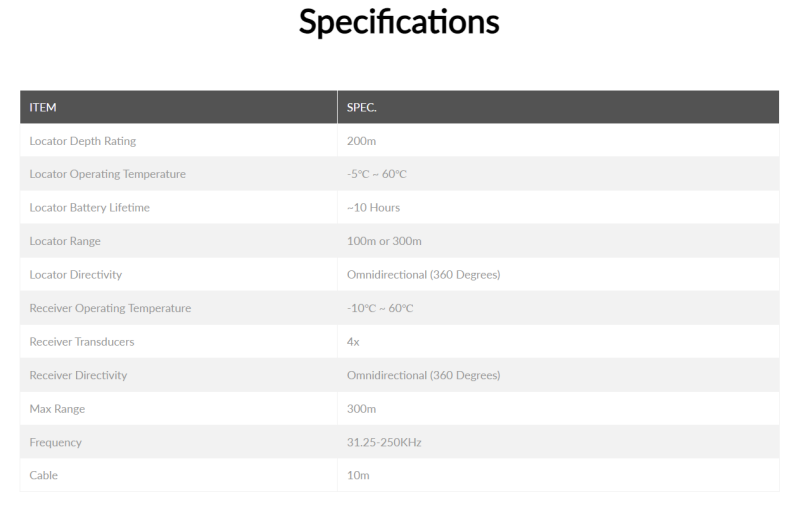Click the 200m depth rating value
The height and width of the screenshot is (509, 800).
pos(361,141)
